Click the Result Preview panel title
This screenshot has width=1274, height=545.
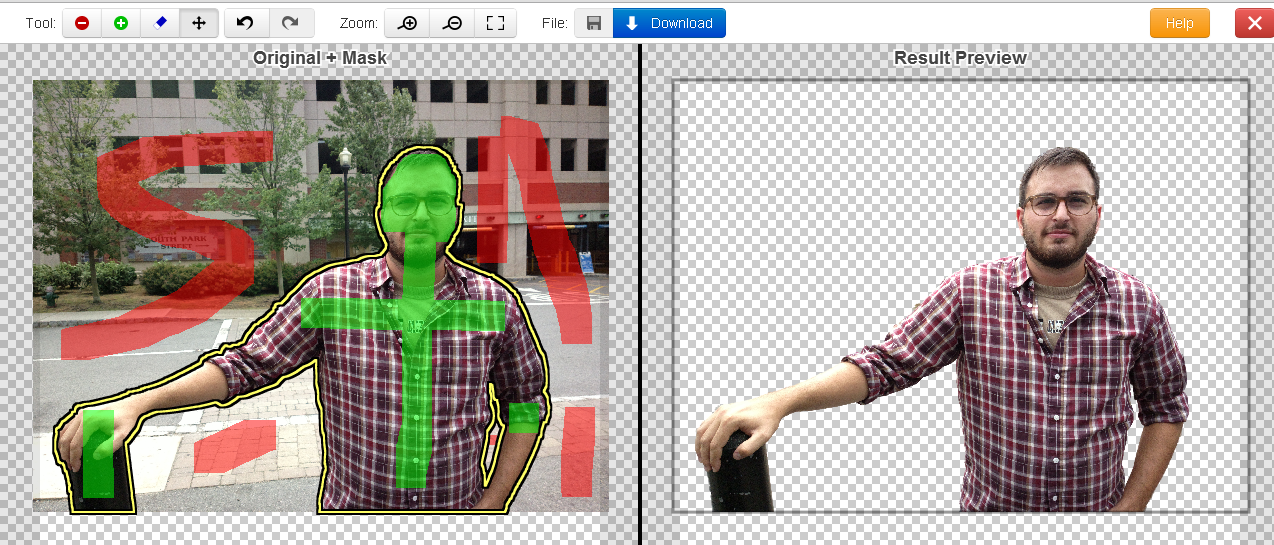coord(960,58)
